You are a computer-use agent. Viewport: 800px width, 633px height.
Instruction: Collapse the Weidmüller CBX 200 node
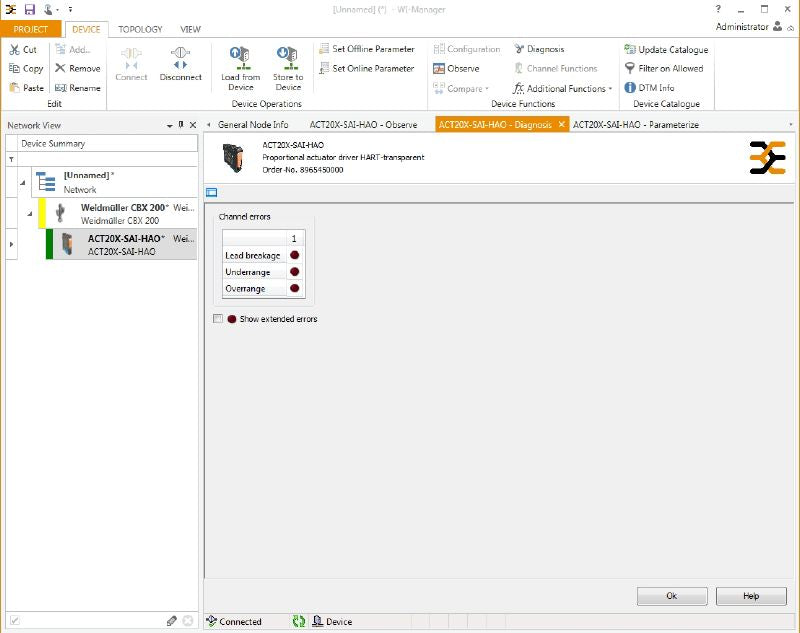point(30,213)
